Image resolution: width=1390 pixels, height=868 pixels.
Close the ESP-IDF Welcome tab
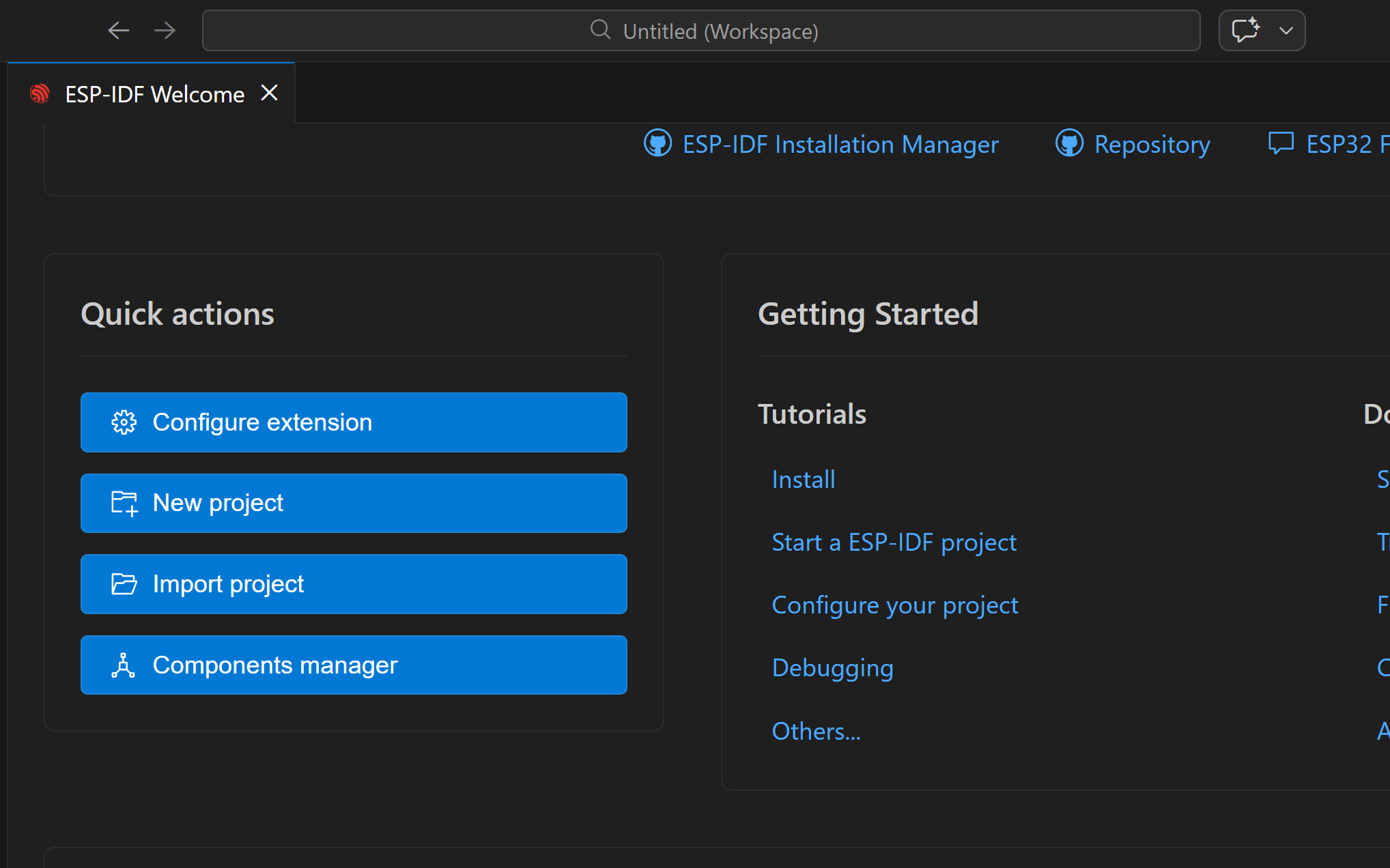pyautogui.click(x=270, y=93)
